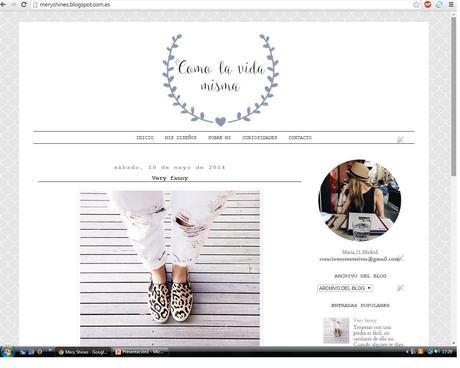
Task: Click the circular profile photo
Action: [x=360, y=200]
